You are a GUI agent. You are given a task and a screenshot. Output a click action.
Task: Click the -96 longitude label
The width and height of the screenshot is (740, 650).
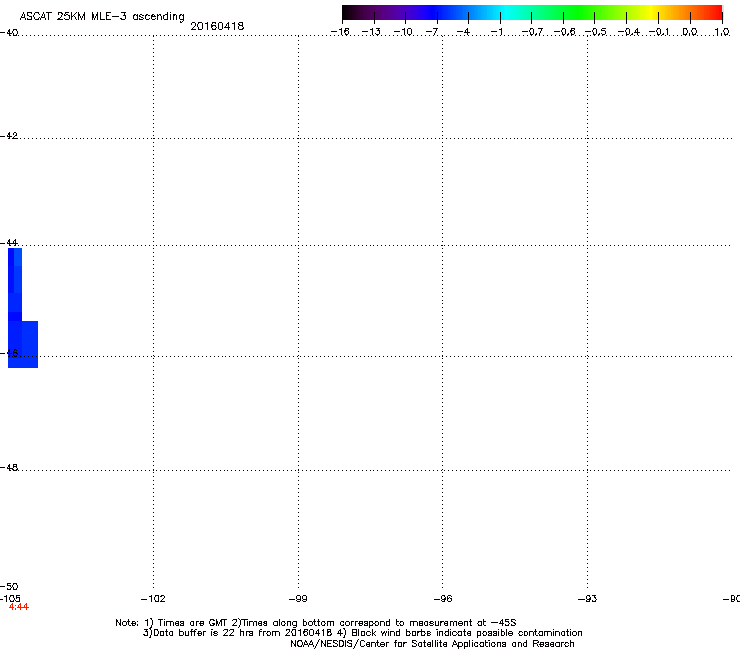tap(443, 598)
